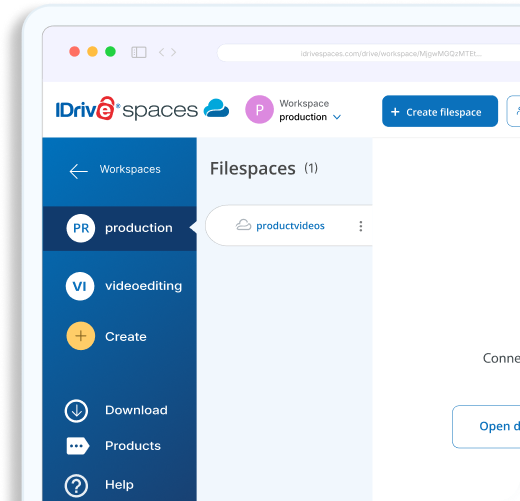
Task: Click the yellow plus Create icon
Action: [x=81, y=336]
